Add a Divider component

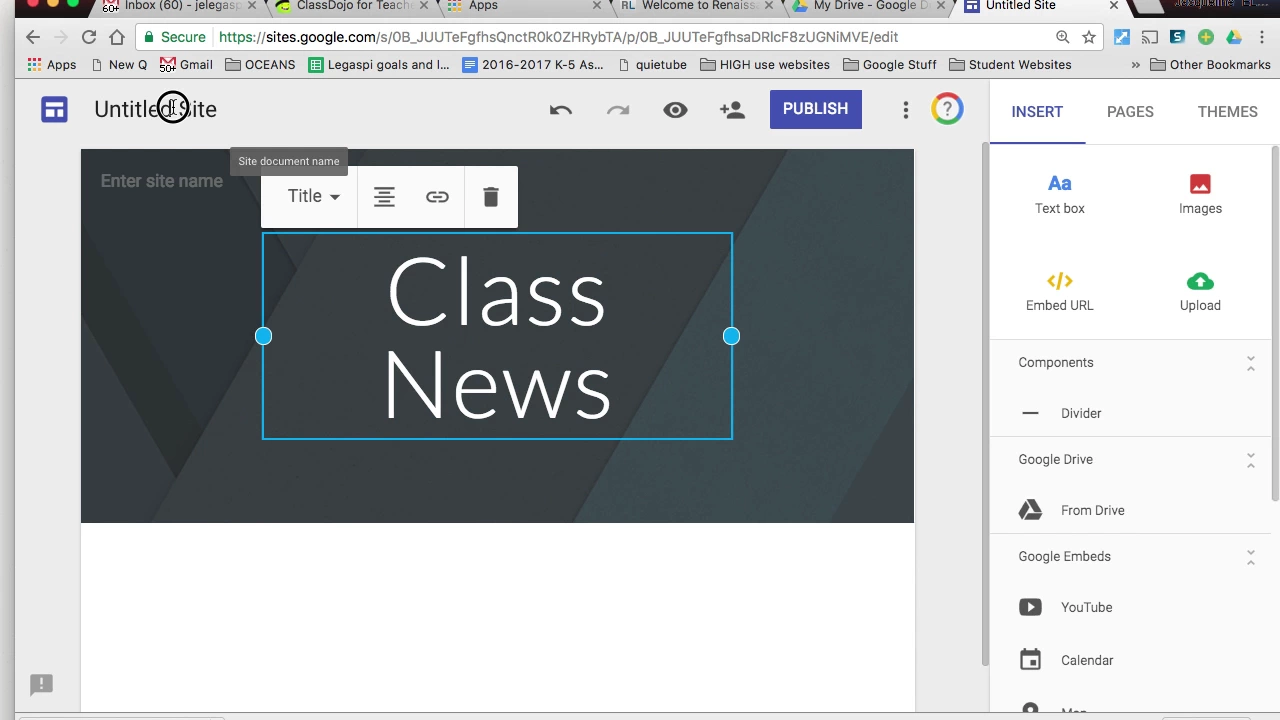1061,413
